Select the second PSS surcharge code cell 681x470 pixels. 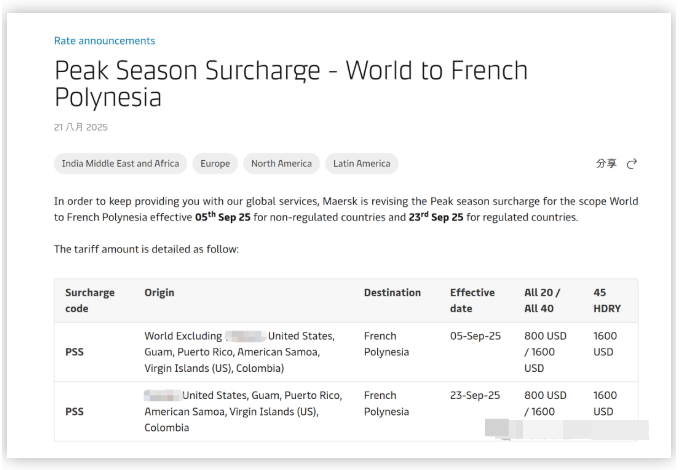(x=74, y=411)
